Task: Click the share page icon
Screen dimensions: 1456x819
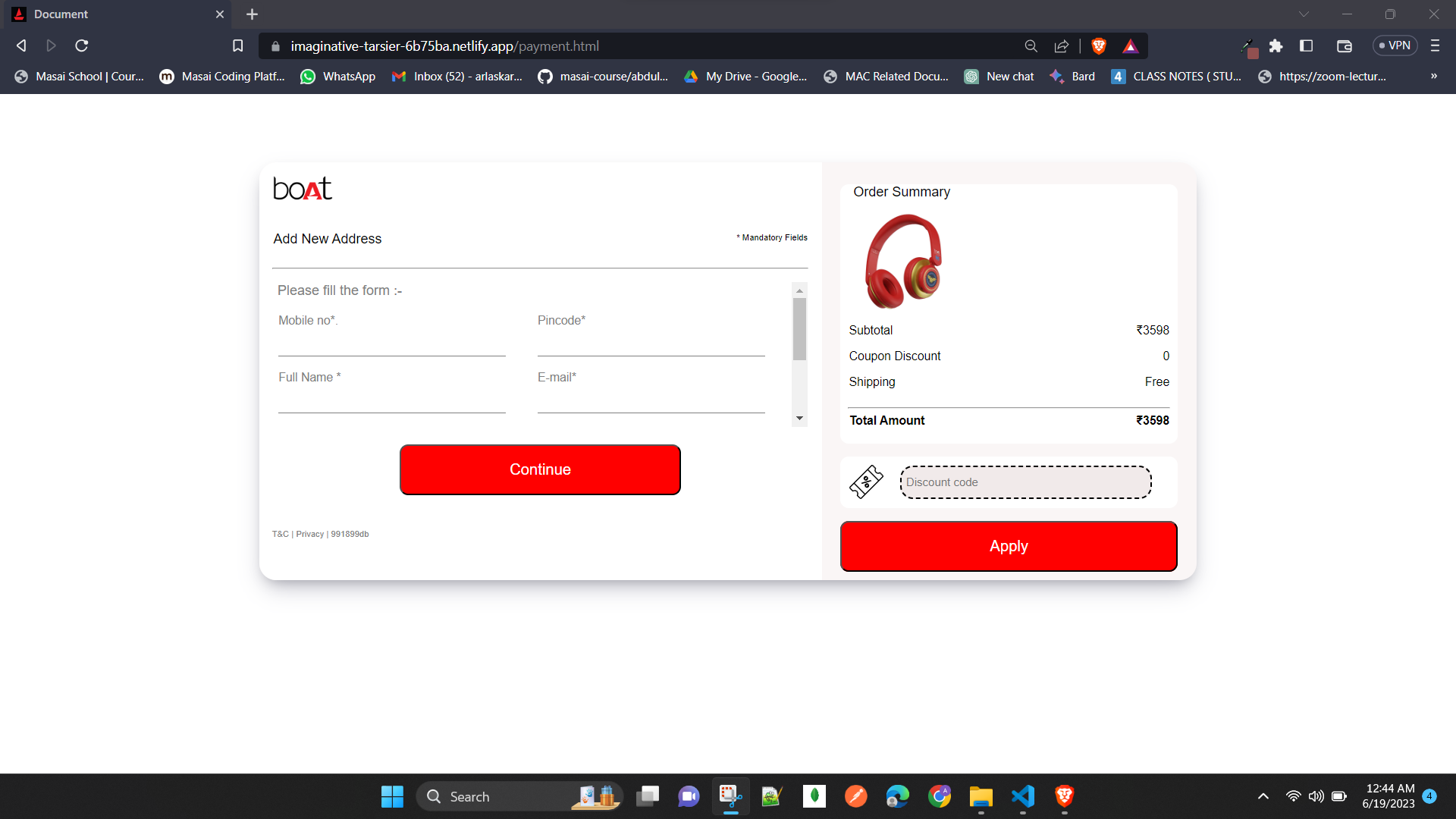Action: coord(1062,46)
